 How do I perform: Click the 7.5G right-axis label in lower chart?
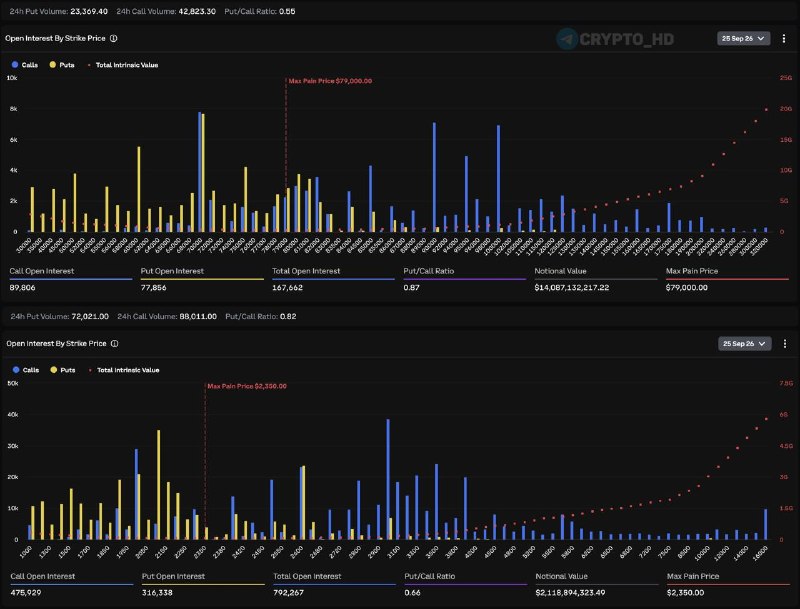[786, 383]
